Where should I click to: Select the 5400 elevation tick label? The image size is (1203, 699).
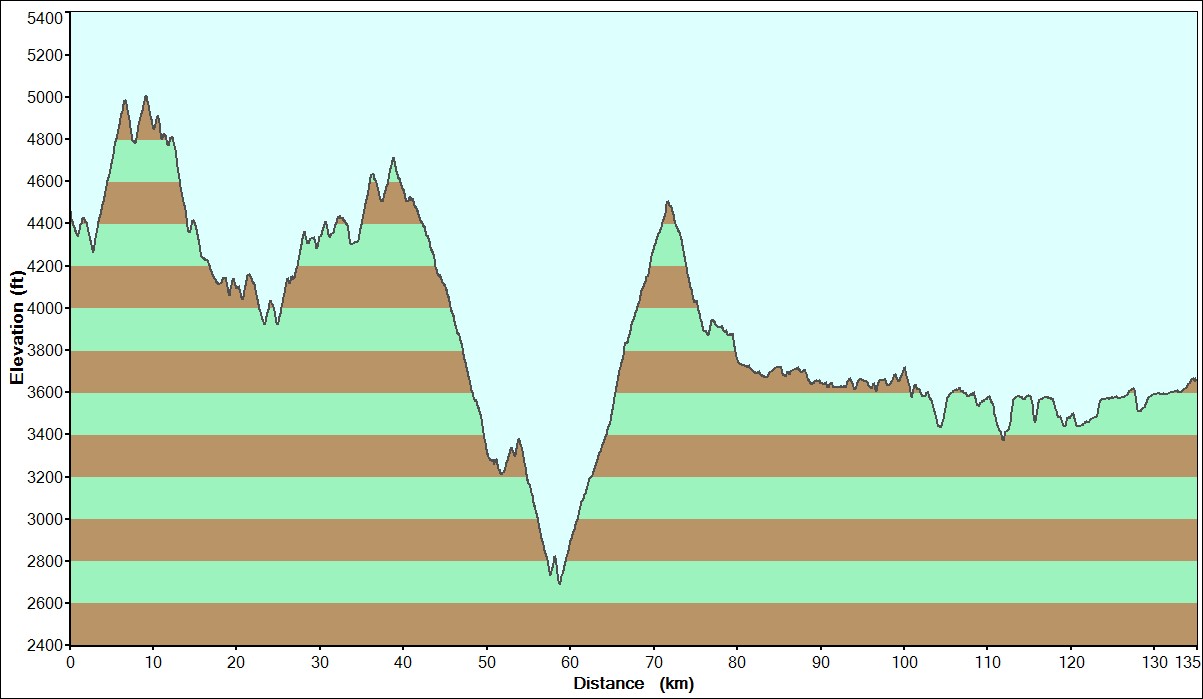coord(44,18)
